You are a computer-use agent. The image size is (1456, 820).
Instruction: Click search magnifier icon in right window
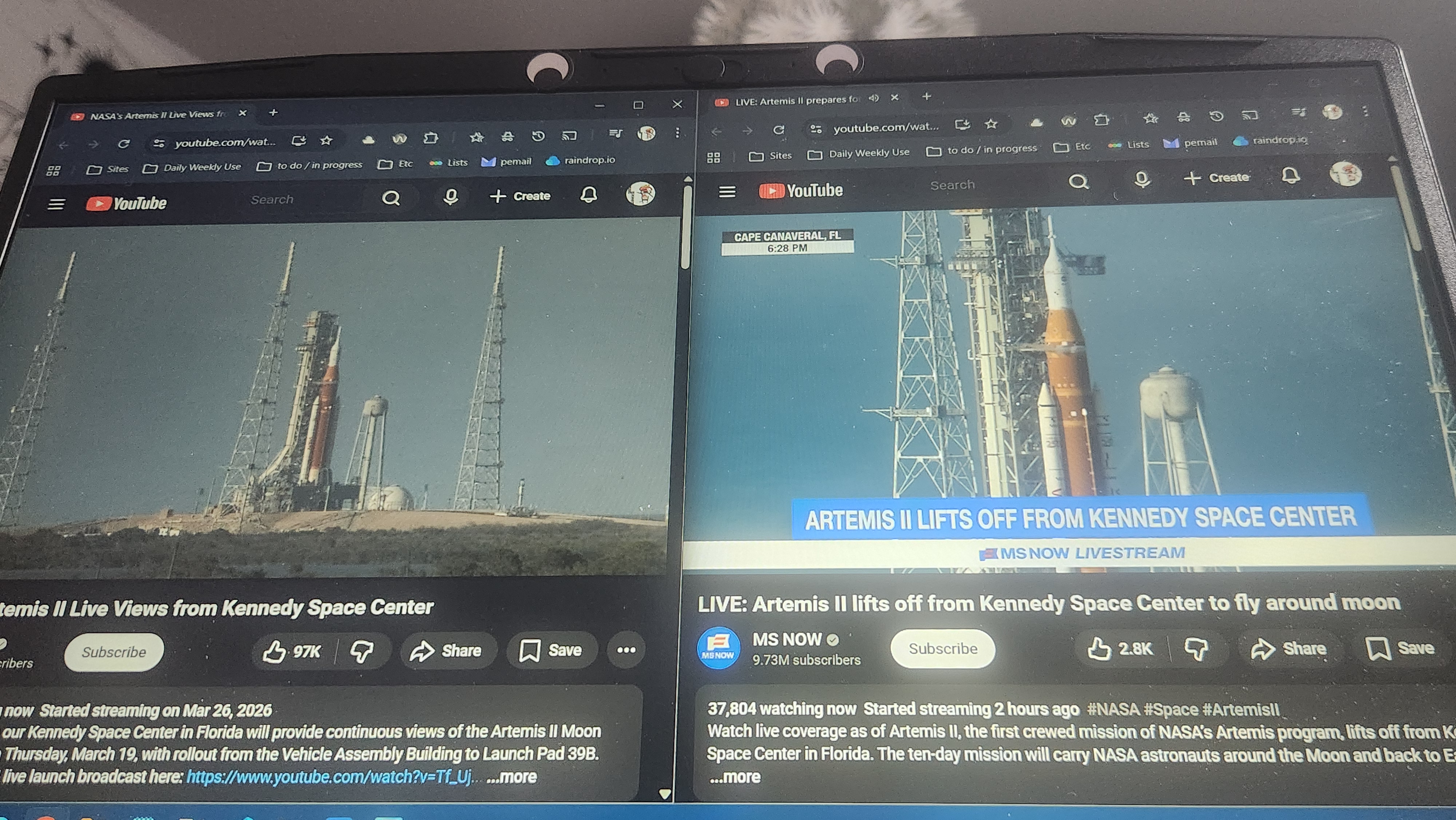pyautogui.click(x=1079, y=182)
